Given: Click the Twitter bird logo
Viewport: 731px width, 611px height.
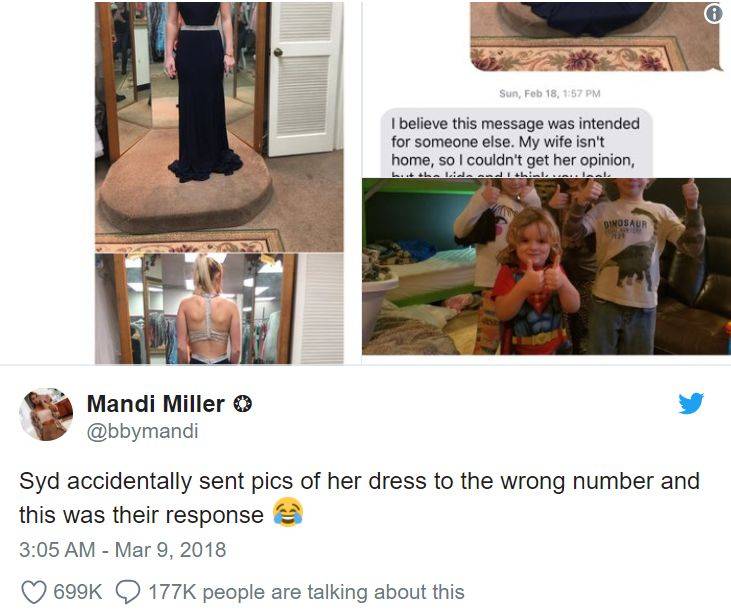Looking at the screenshot, I should pyautogui.click(x=691, y=403).
